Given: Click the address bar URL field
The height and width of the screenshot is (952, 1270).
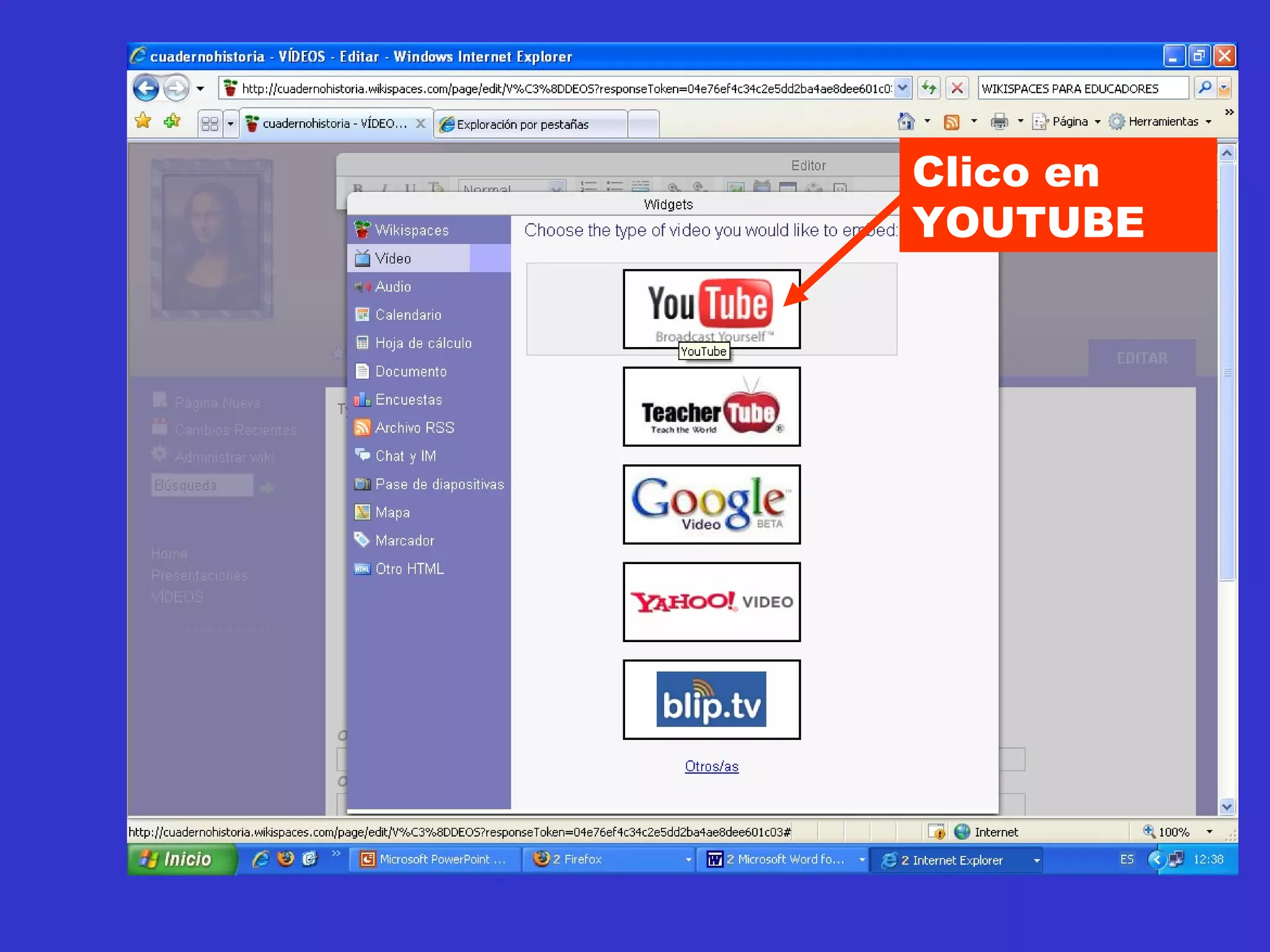Looking at the screenshot, I should 558,89.
